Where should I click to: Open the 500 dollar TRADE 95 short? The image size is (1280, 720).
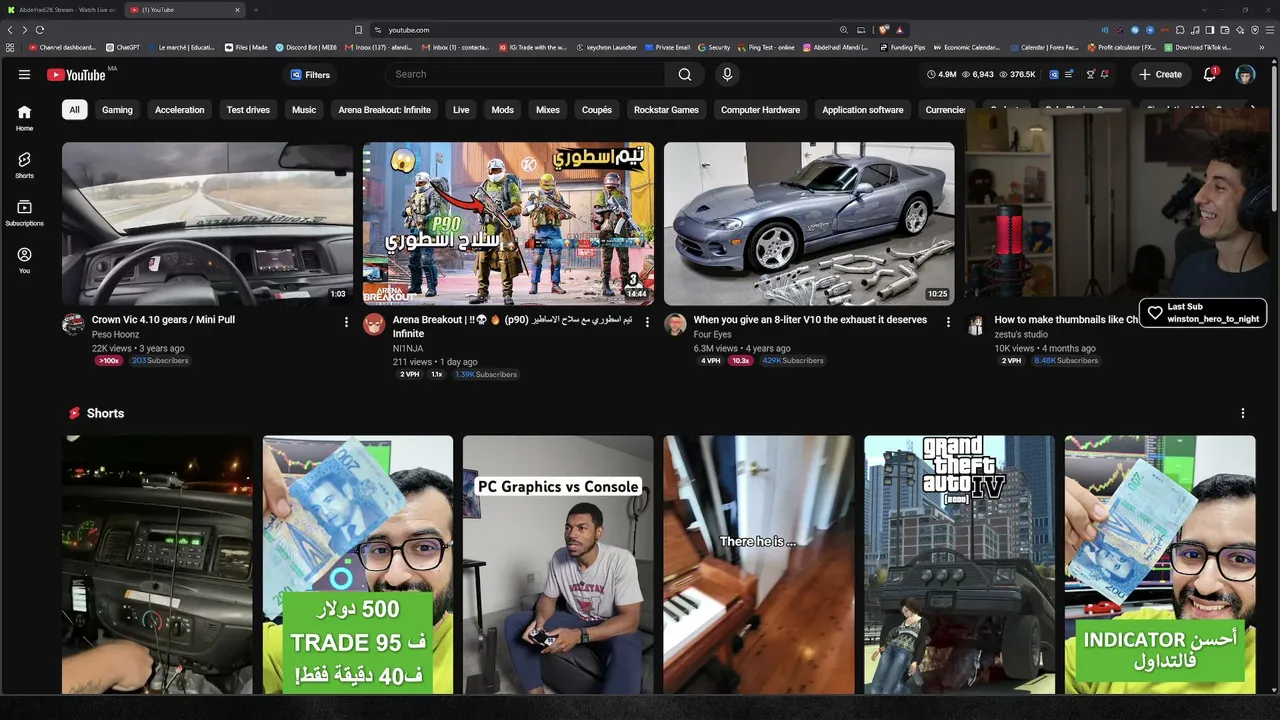(358, 565)
